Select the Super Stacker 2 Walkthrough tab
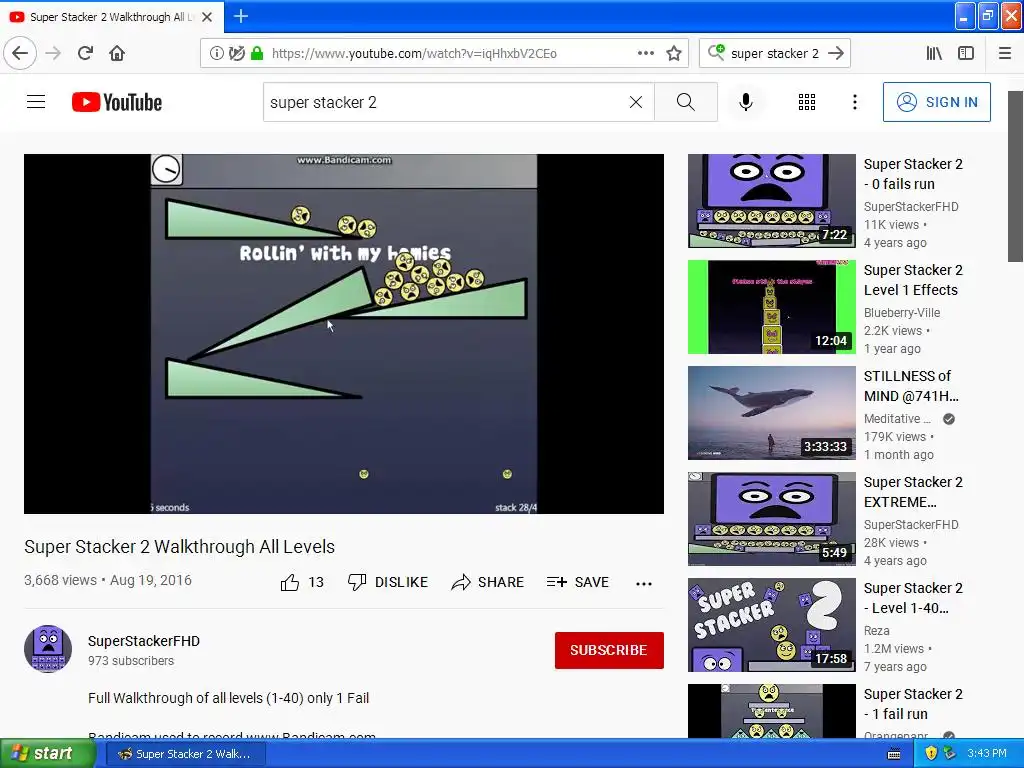The width and height of the screenshot is (1024, 768). pyautogui.click(x=112, y=17)
